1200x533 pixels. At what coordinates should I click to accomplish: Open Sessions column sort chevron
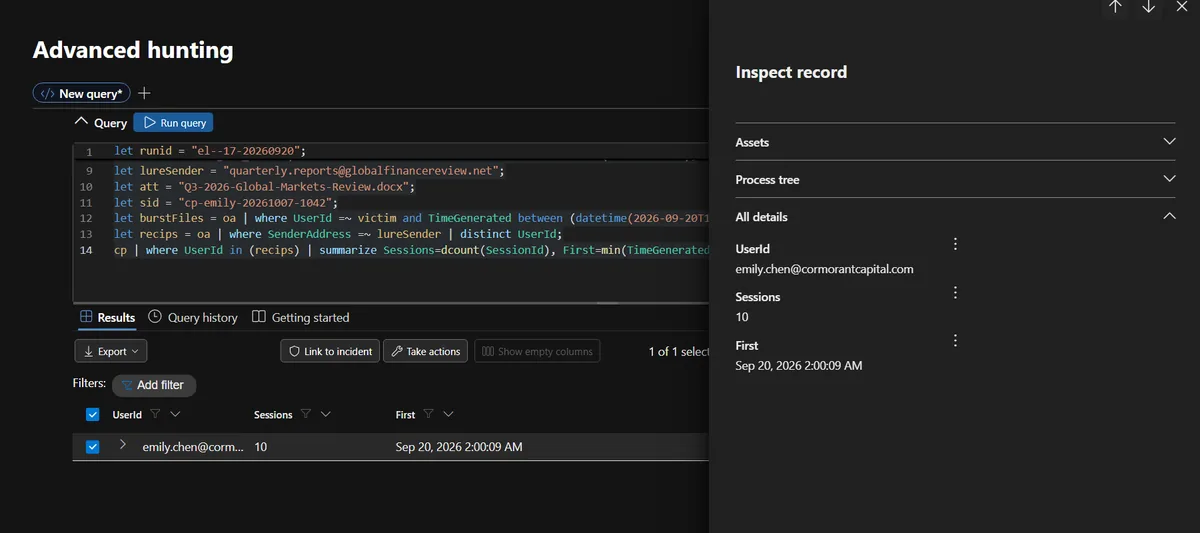click(326, 414)
